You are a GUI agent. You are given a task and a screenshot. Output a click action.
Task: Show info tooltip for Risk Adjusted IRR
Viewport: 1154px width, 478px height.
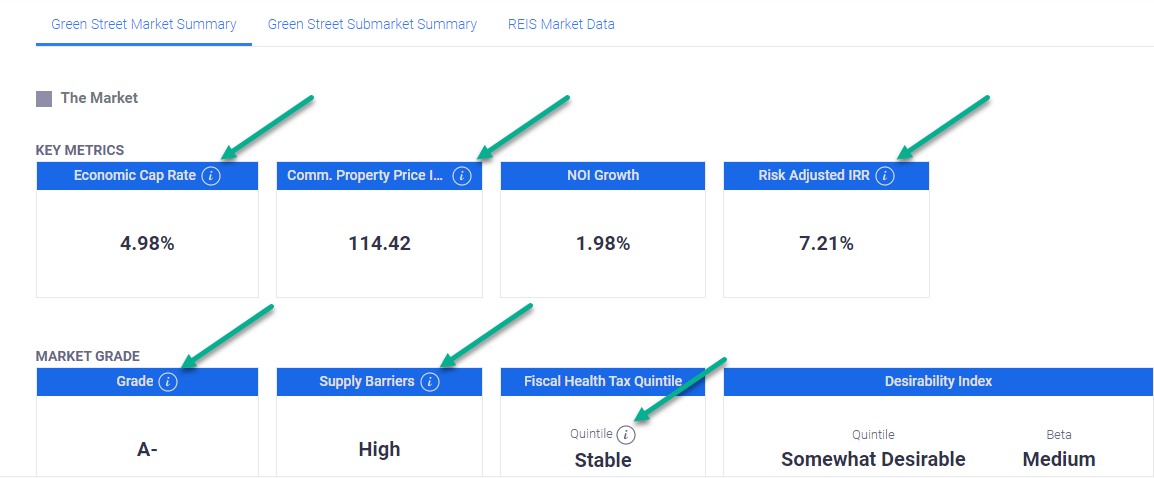click(885, 176)
